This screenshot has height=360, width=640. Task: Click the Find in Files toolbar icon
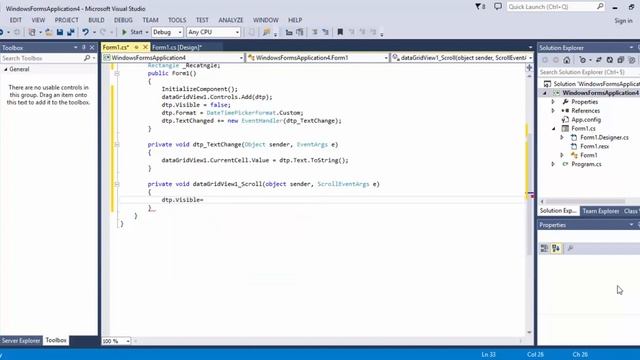coord(267,32)
